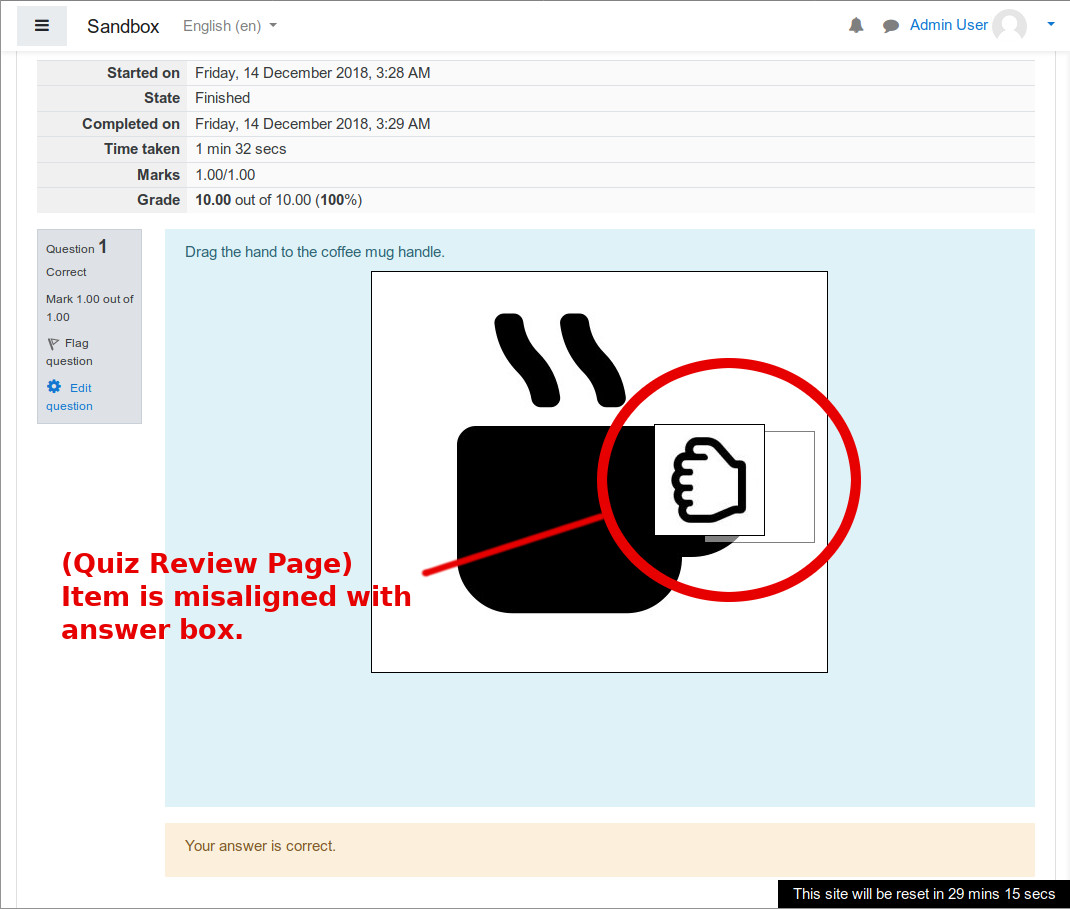The image size is (1070, 909).
Task: Click the "1 min 32 secs" time taken value
Action: point(240,149)
